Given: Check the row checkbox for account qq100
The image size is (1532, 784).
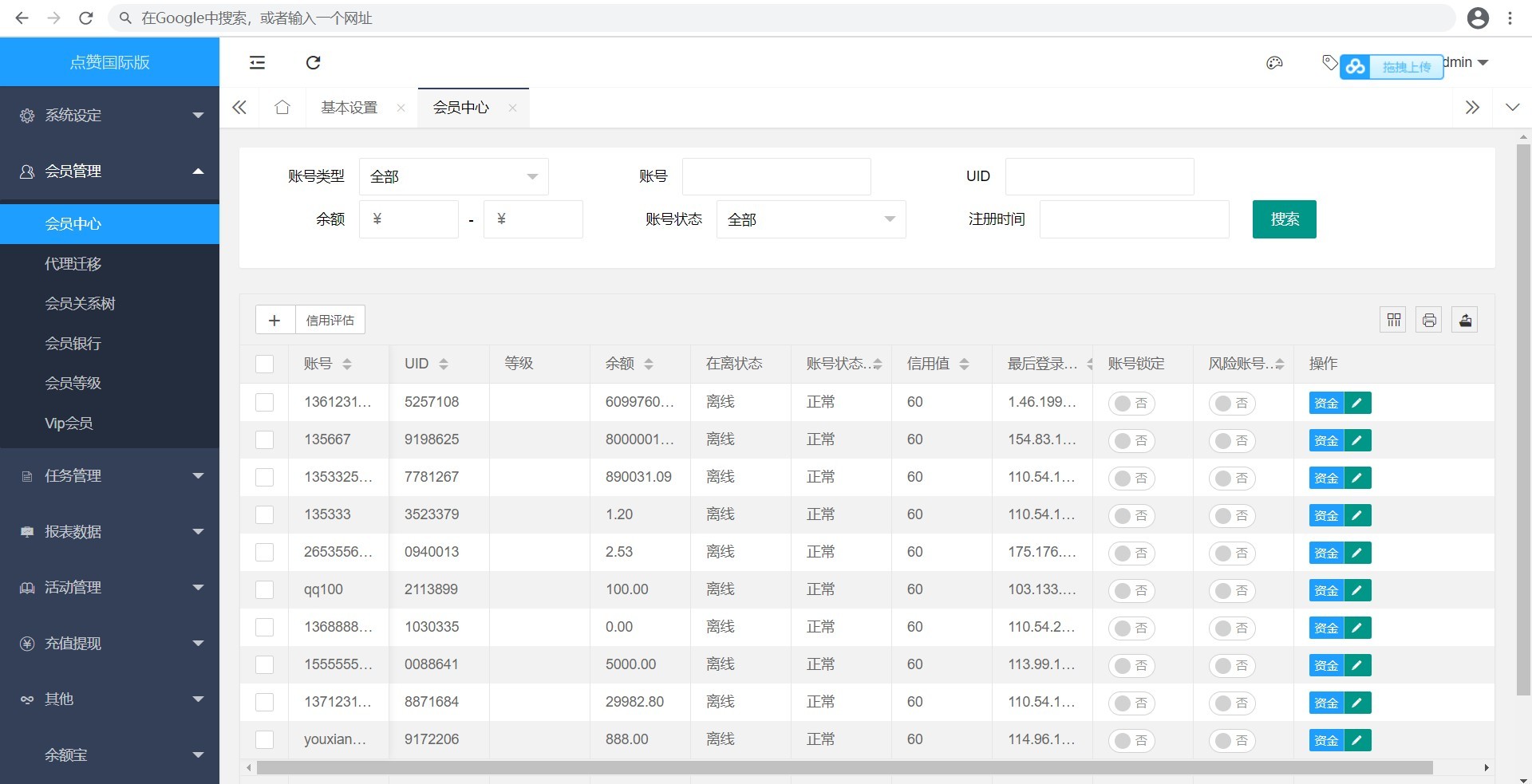Looking at the screenshot, I should 264,589.
